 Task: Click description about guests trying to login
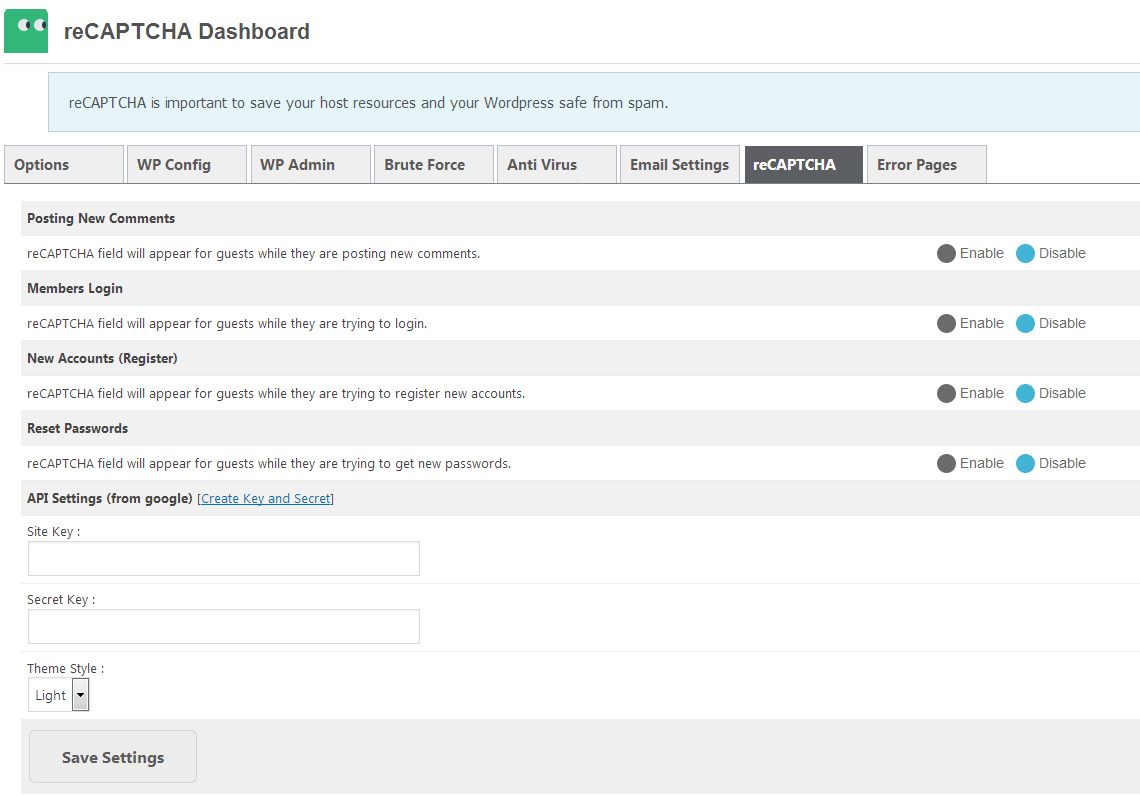pos(227,323)
